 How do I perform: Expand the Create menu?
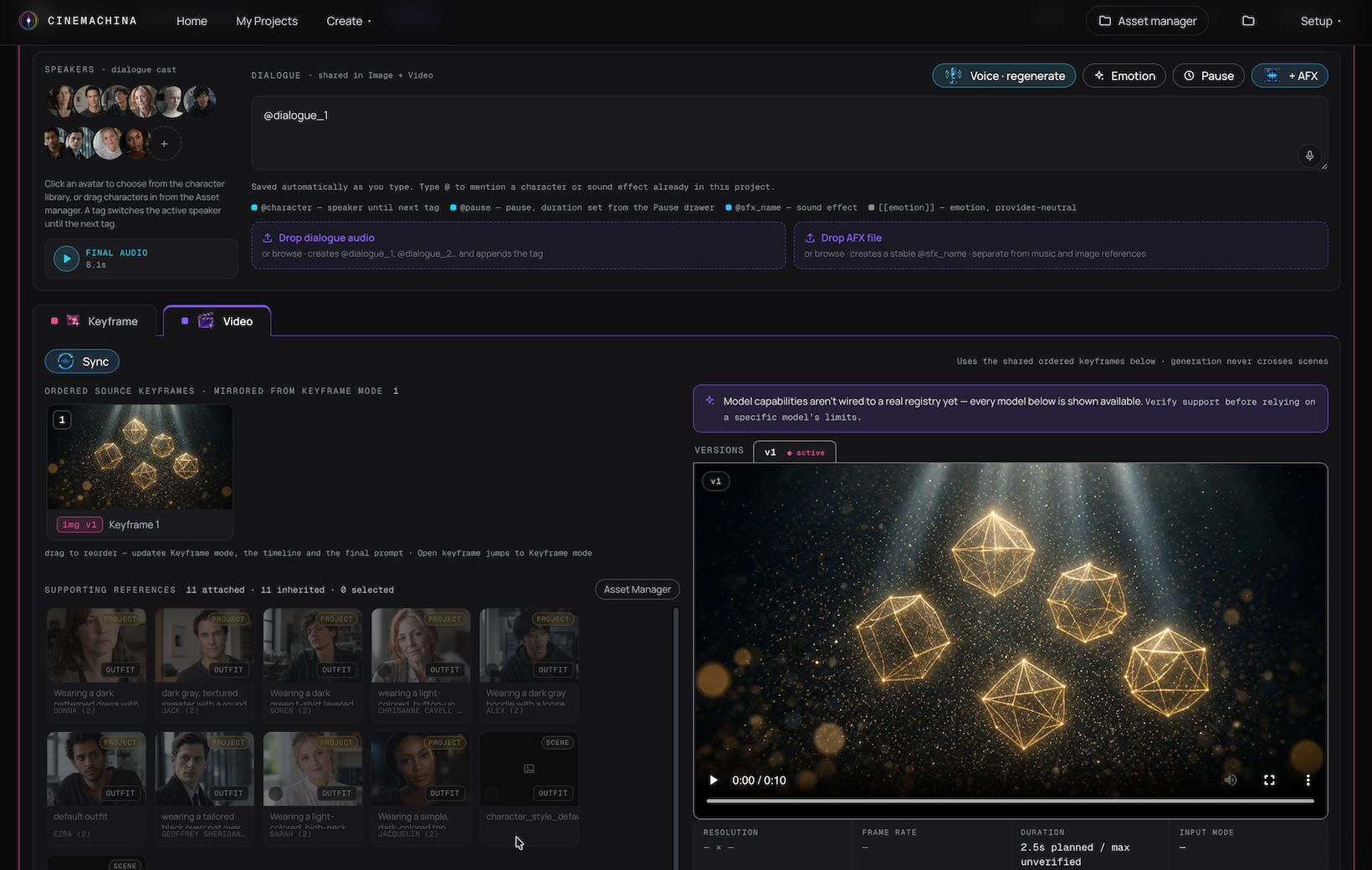349,21
